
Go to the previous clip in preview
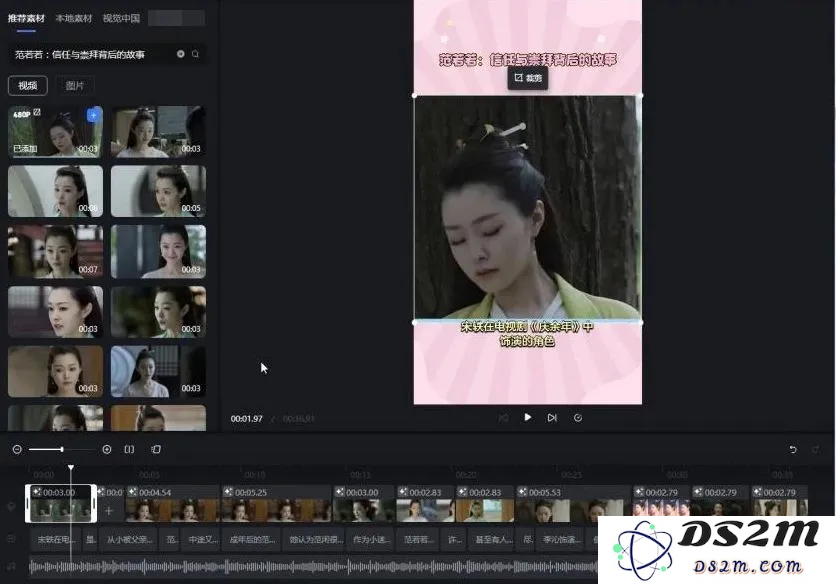(x=503, y=418)
